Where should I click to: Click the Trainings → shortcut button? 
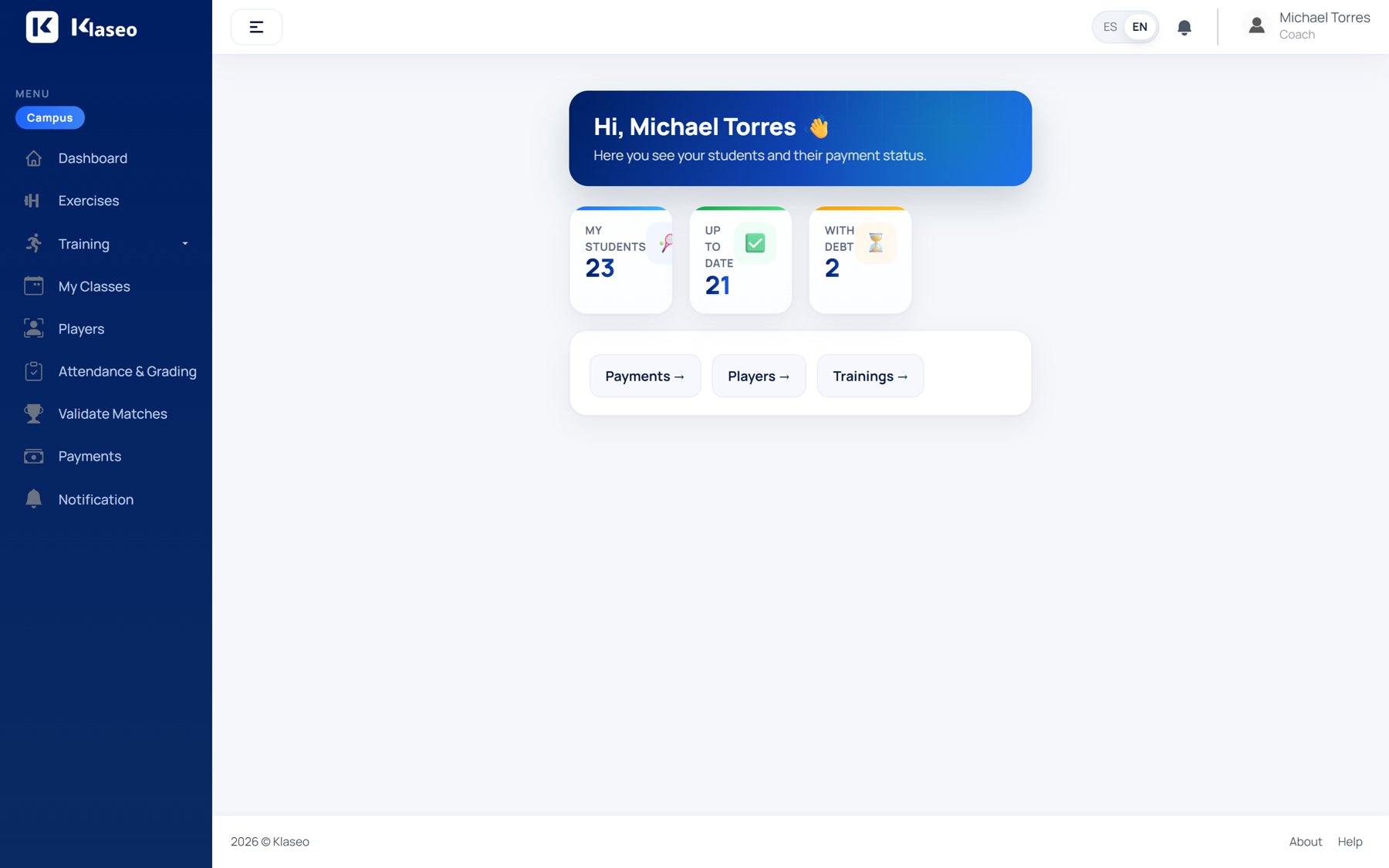tap(870, 376)
